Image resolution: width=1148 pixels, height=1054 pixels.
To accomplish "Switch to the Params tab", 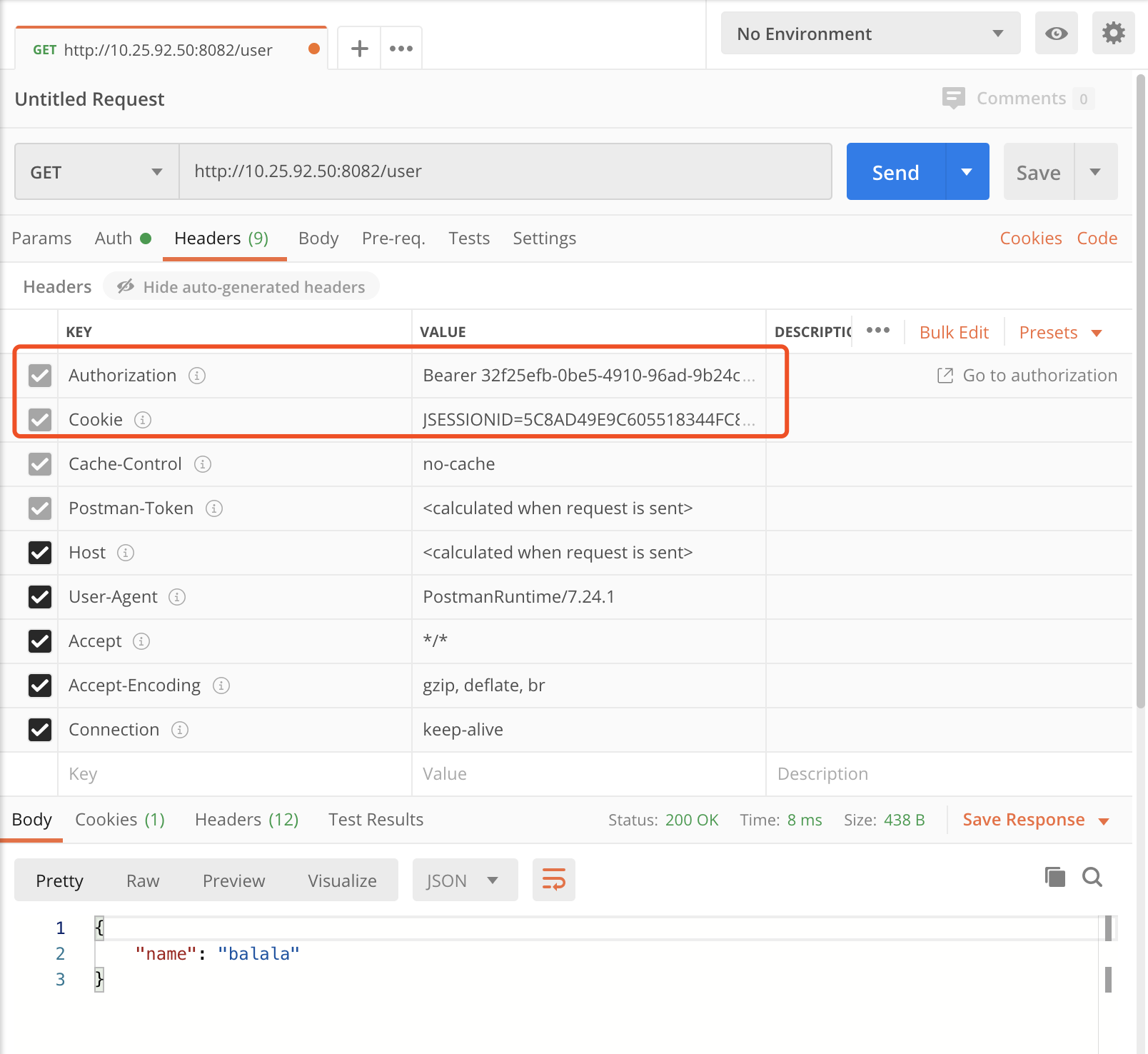I will coord(41,239).
